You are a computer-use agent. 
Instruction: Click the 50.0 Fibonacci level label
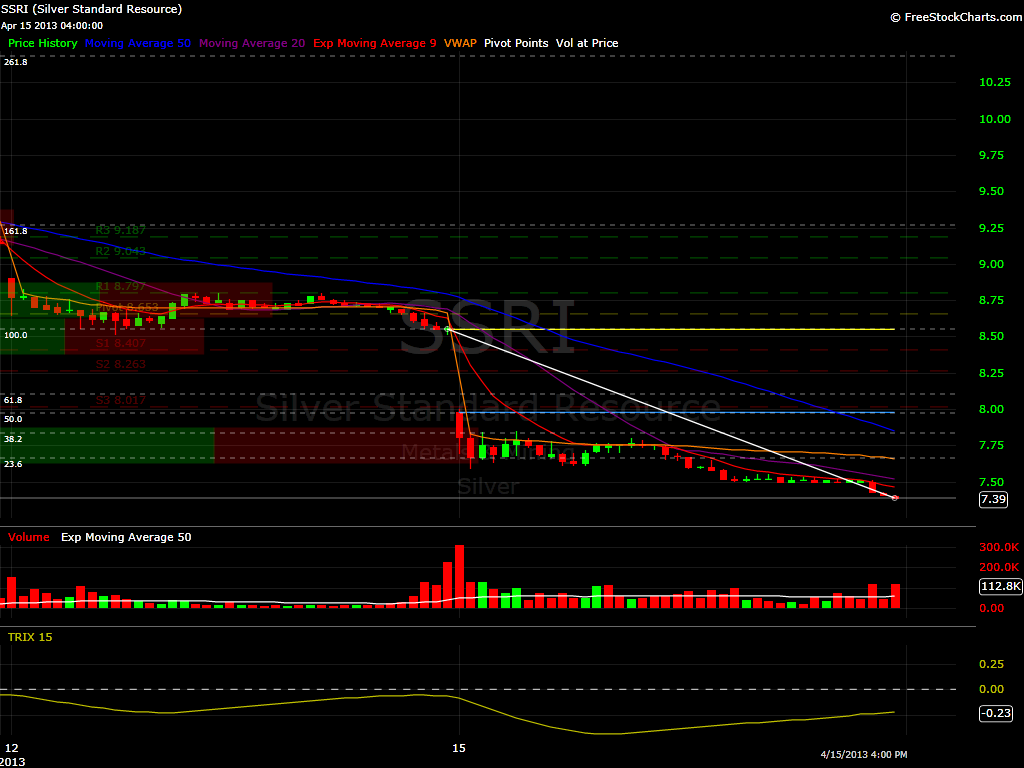[13, 419]
